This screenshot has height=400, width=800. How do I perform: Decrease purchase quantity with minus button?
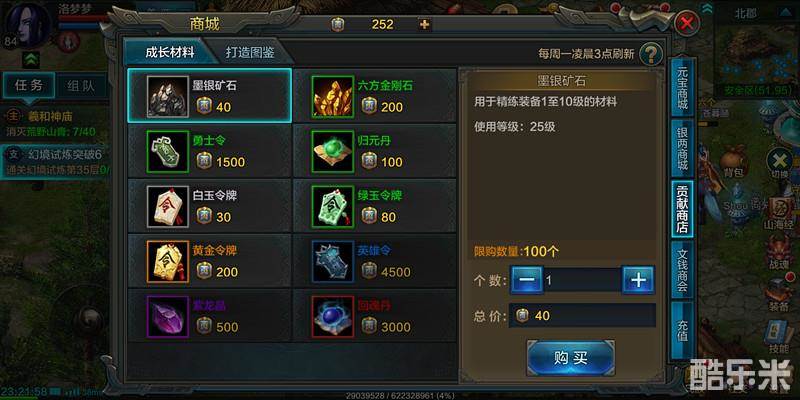point(527,280)
